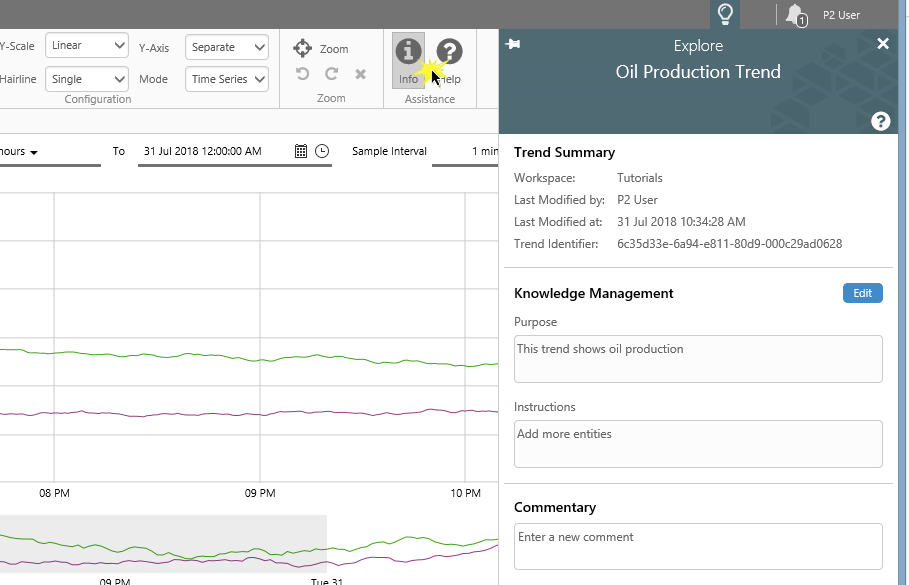Expand the Y-Scale Linear dropdown
Screen dimensions: 909x585
tap(88, 46)
